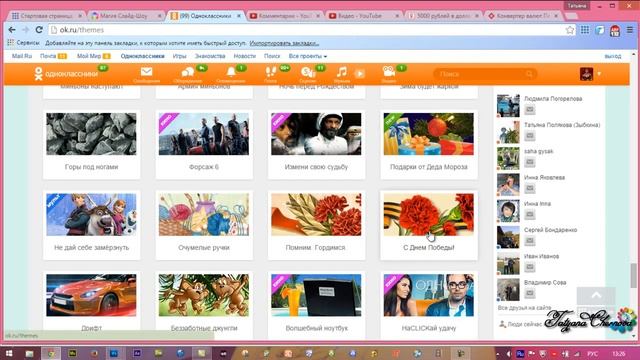This screenshot has width=640, height=360.
Task: Select Подарки от Деда Мороза theme
Action: click(x=429, y=134)
